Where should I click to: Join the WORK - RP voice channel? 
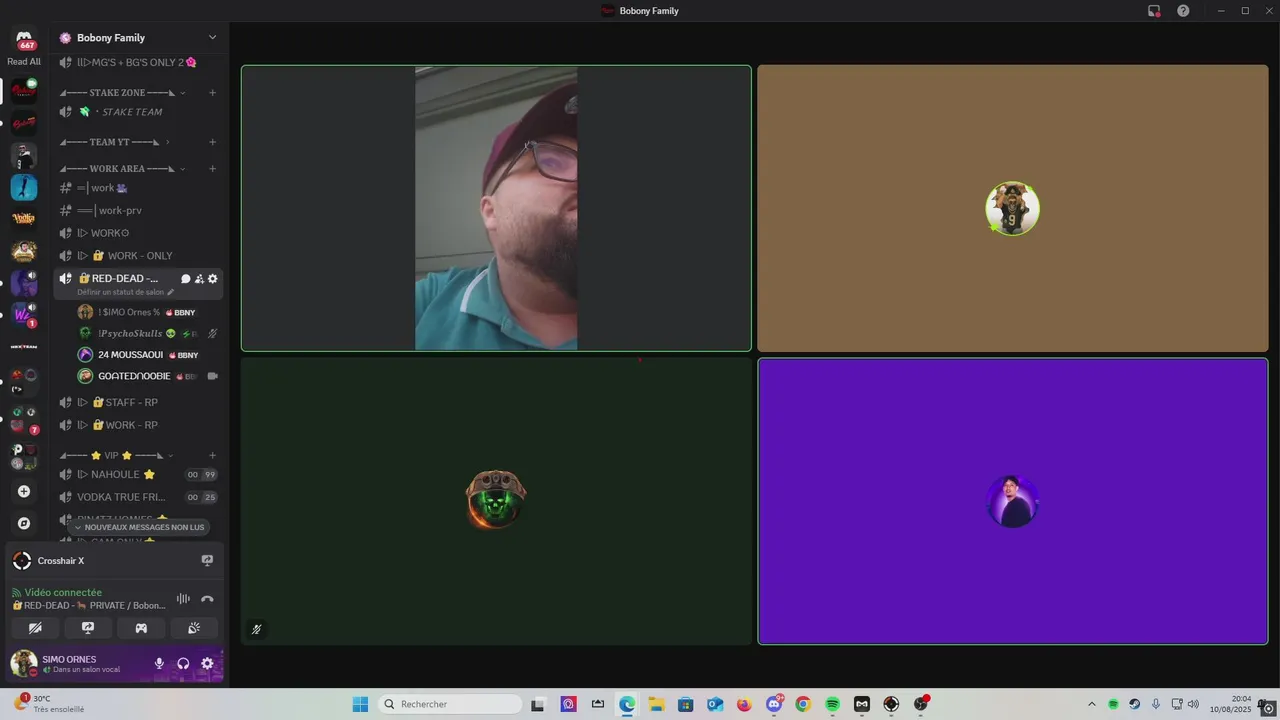138,425
